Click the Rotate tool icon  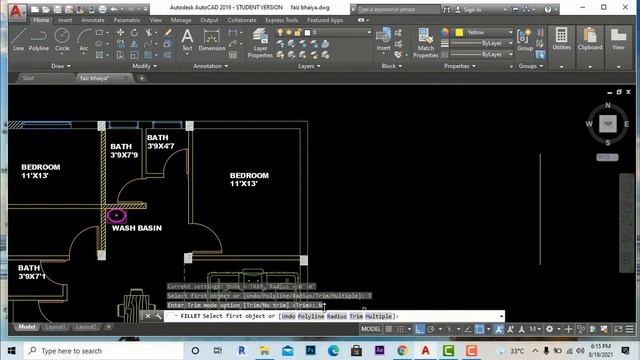[x=134, y=32]
